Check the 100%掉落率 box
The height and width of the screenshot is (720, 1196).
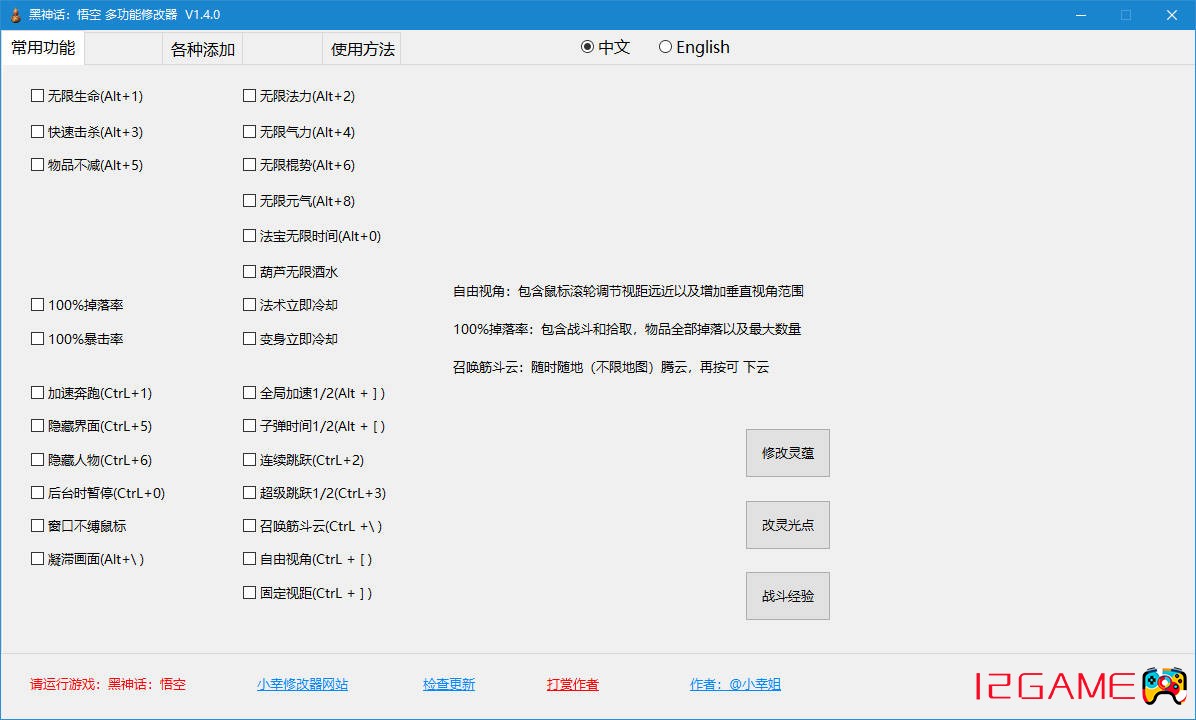click(37, 304)
